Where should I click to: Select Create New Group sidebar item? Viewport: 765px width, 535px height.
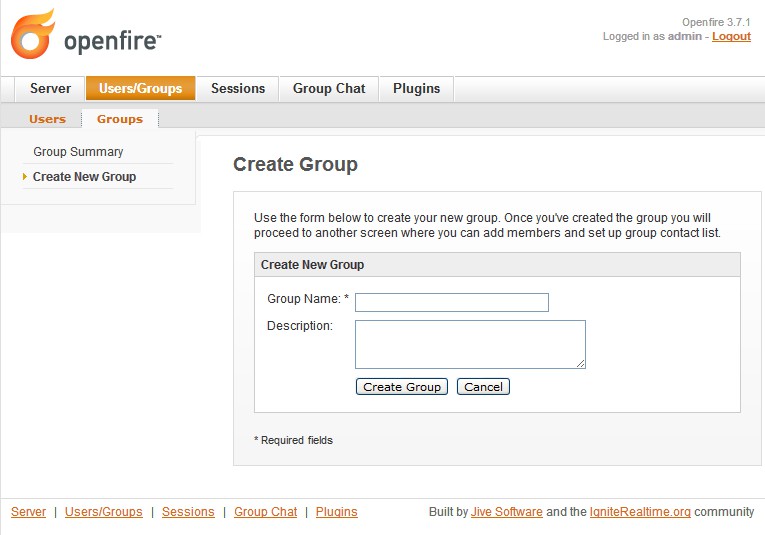[x=84, y=177]
